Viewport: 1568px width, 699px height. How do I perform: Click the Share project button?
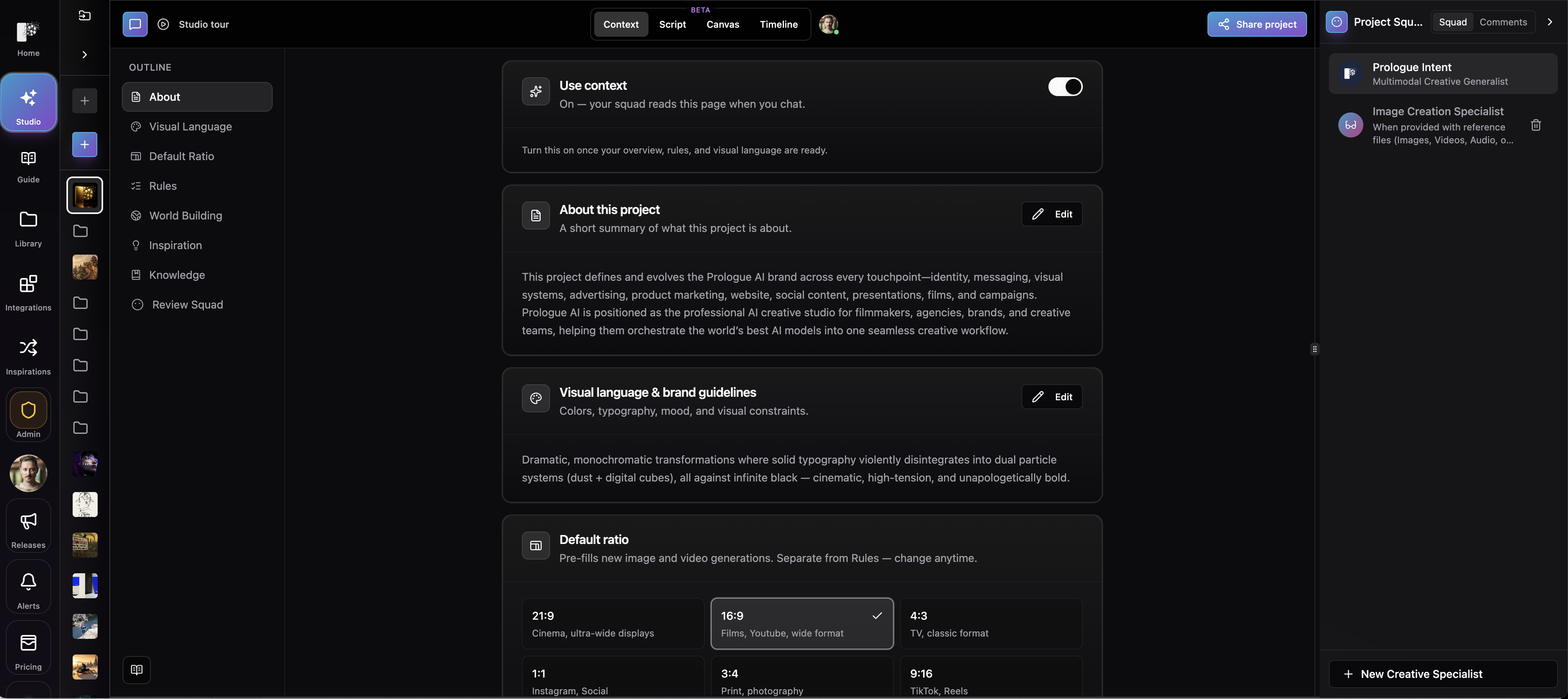(1256, 24)
